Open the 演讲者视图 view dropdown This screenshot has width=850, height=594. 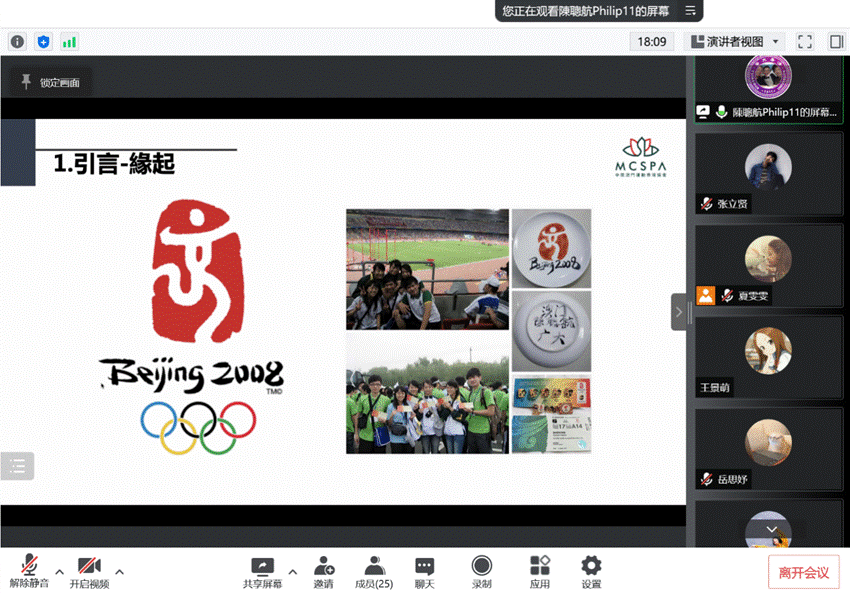click(x=736, y=42)
